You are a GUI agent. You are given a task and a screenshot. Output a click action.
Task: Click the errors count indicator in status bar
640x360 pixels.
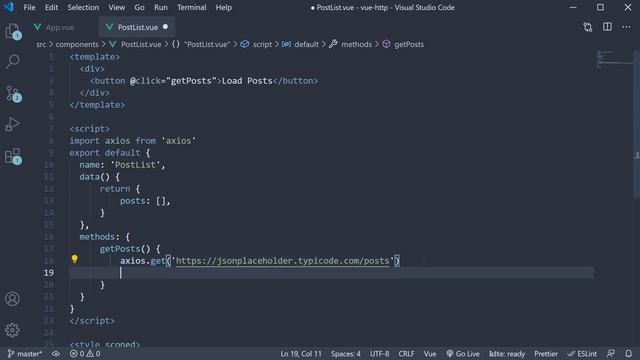tap(77, 354)
